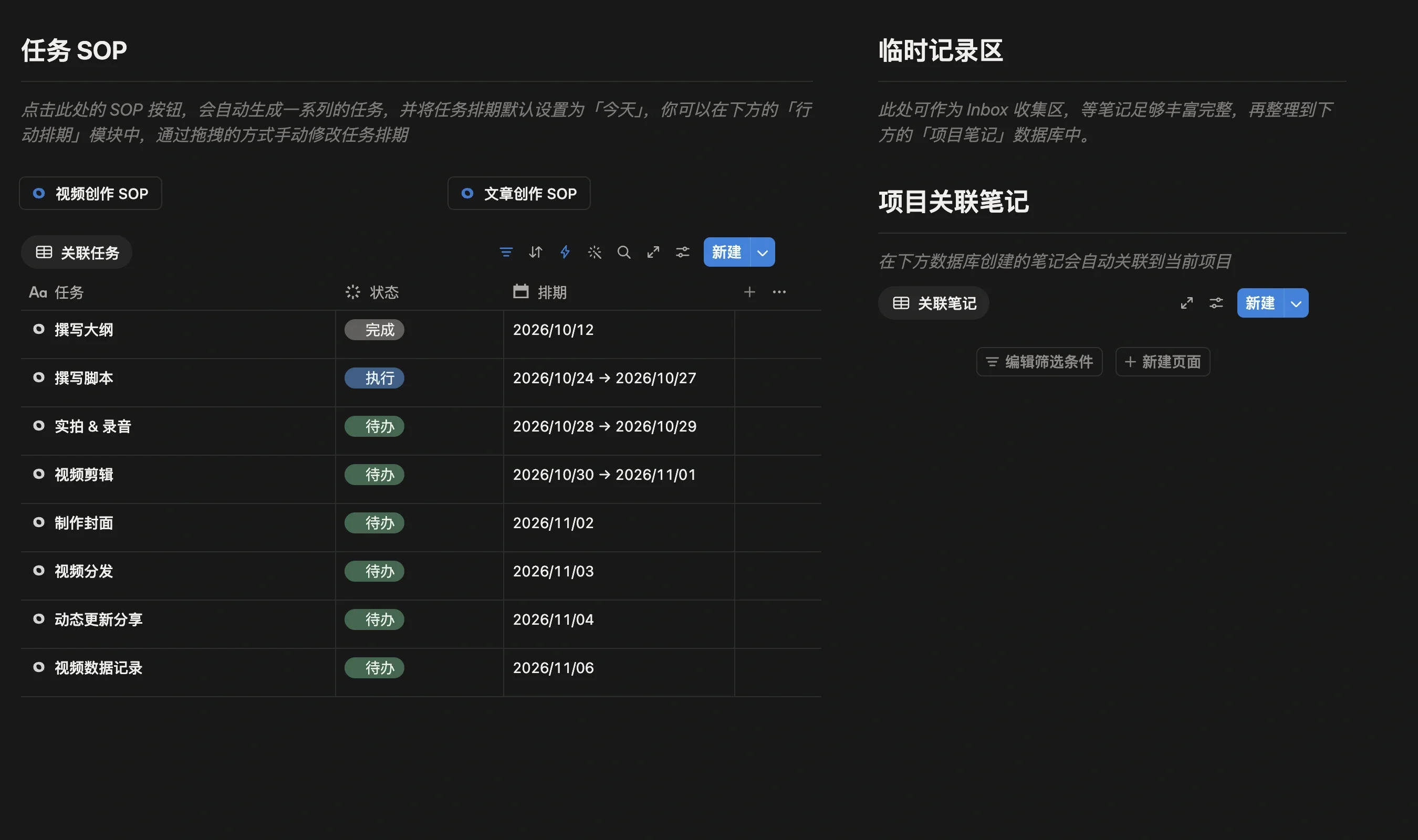The height and width of the screenshot is (840, 1418).
Task: Click the 撰写脚本 page icon
Action: (x=38, y=377)
